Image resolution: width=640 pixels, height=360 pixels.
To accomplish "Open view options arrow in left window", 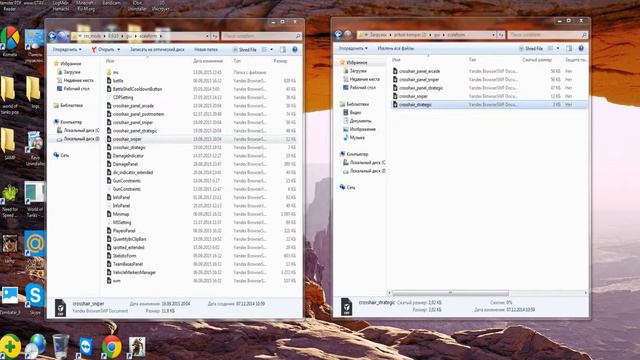I will [272, 49].
